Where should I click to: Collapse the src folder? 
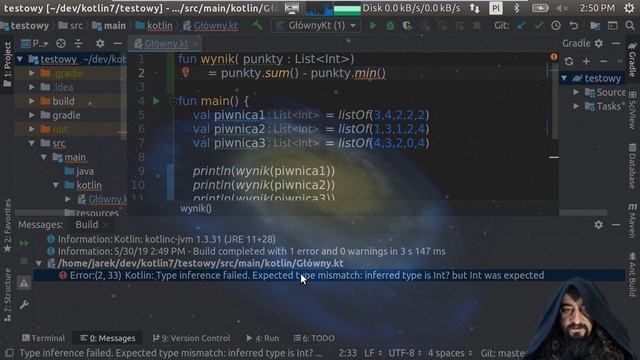click(x=32, y=143)
